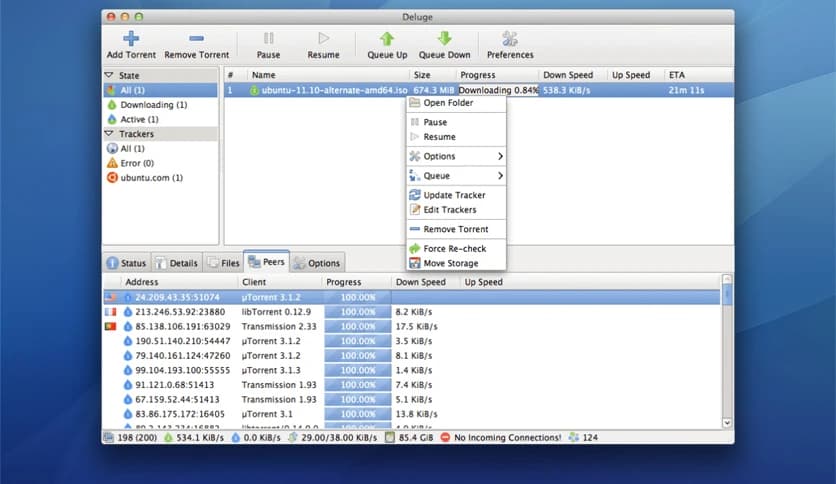836x484 pixels.
Task: Select peer 79.140.161.124:47260
Action: click(x=412, y=356)
